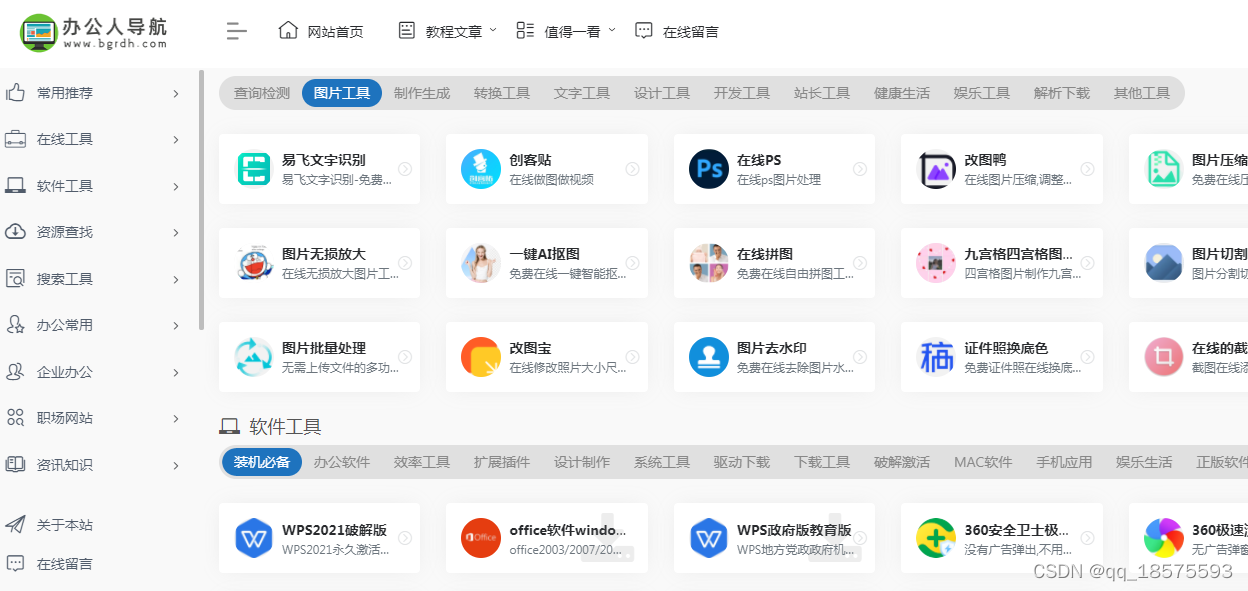Open 在线留言 at the sidebar bottom

tap(50, 564)
